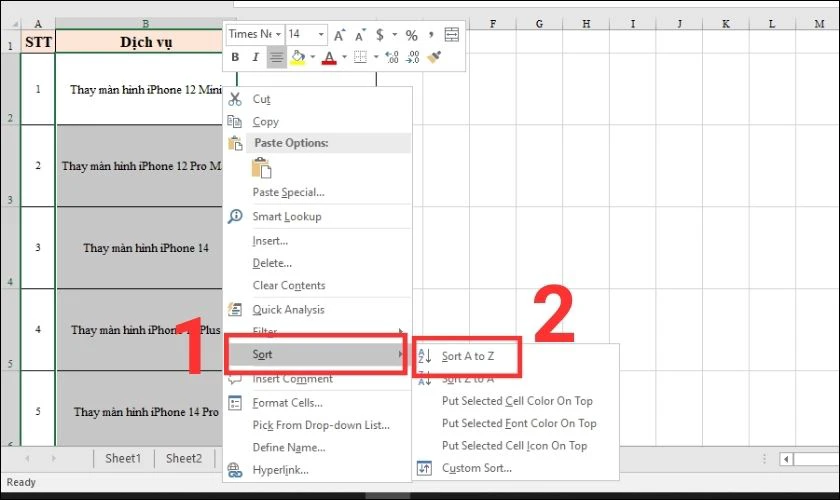
Task: Open the font color dropdown arrow
Action: click(344, 57)
